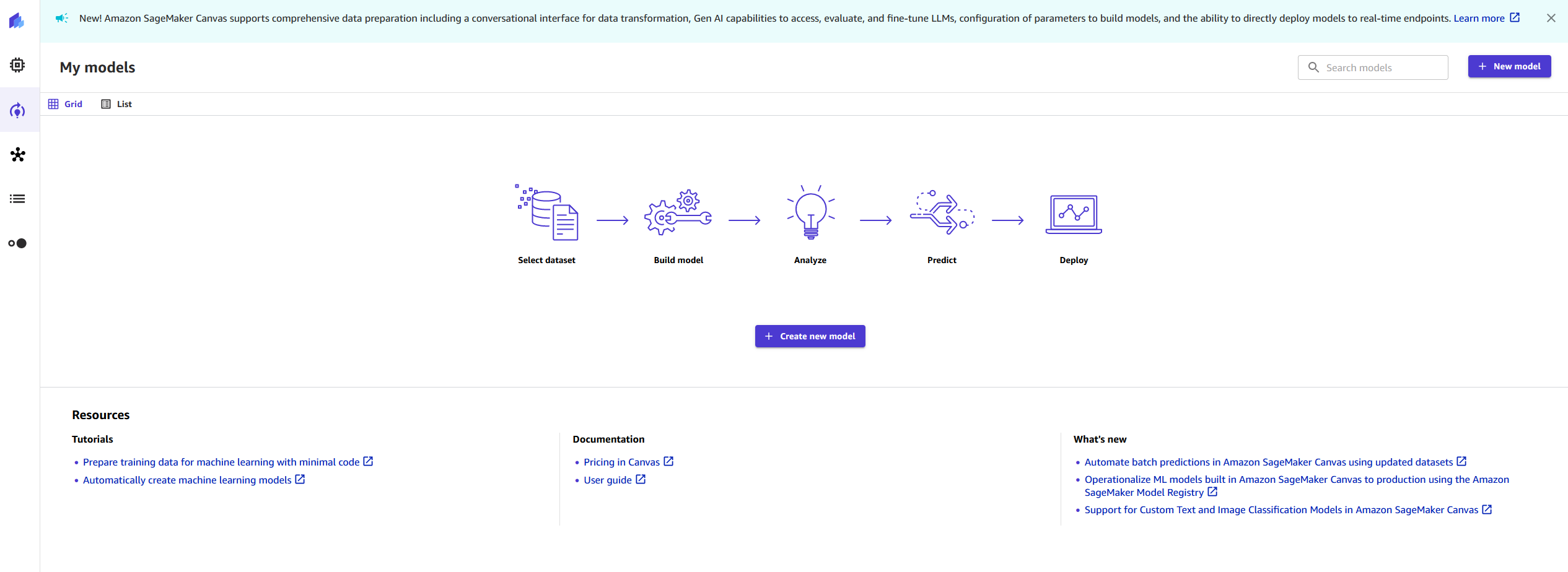Image resolution: width=1568 pixels, height=572 pixels.
Task: Click the Create new model button
Action: (x=810, y=336)
